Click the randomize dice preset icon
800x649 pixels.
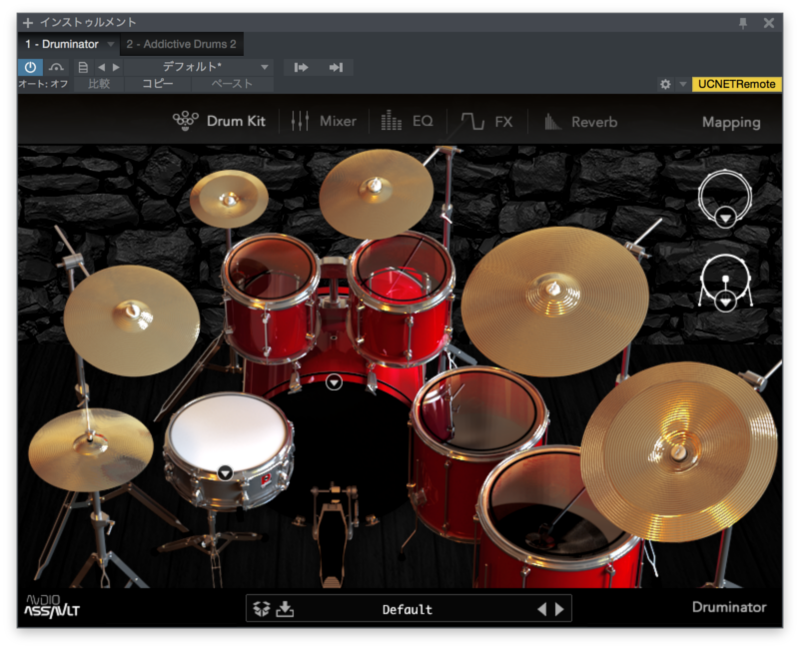(261, 608)
